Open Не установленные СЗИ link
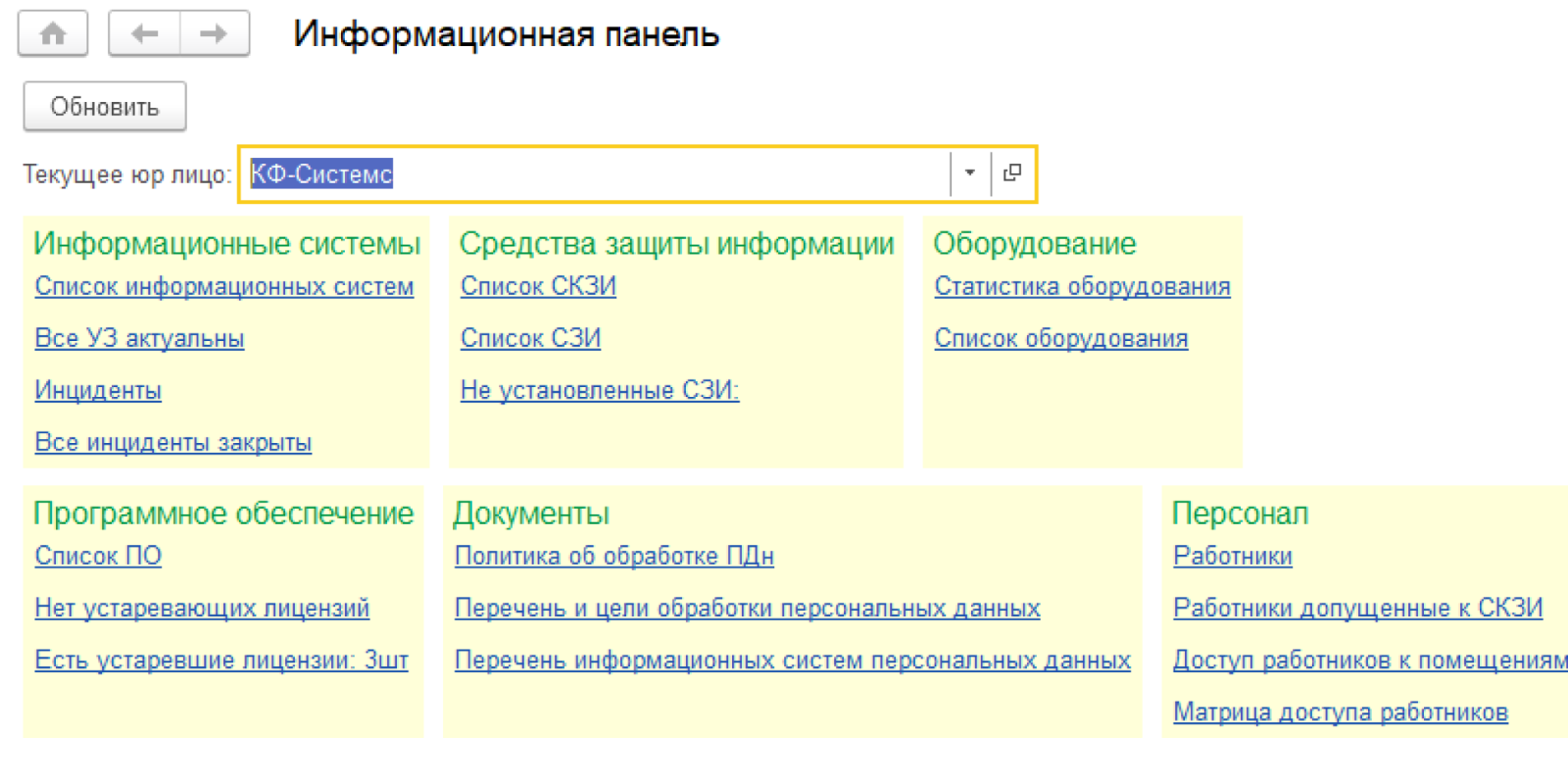 tap(600, 390)
